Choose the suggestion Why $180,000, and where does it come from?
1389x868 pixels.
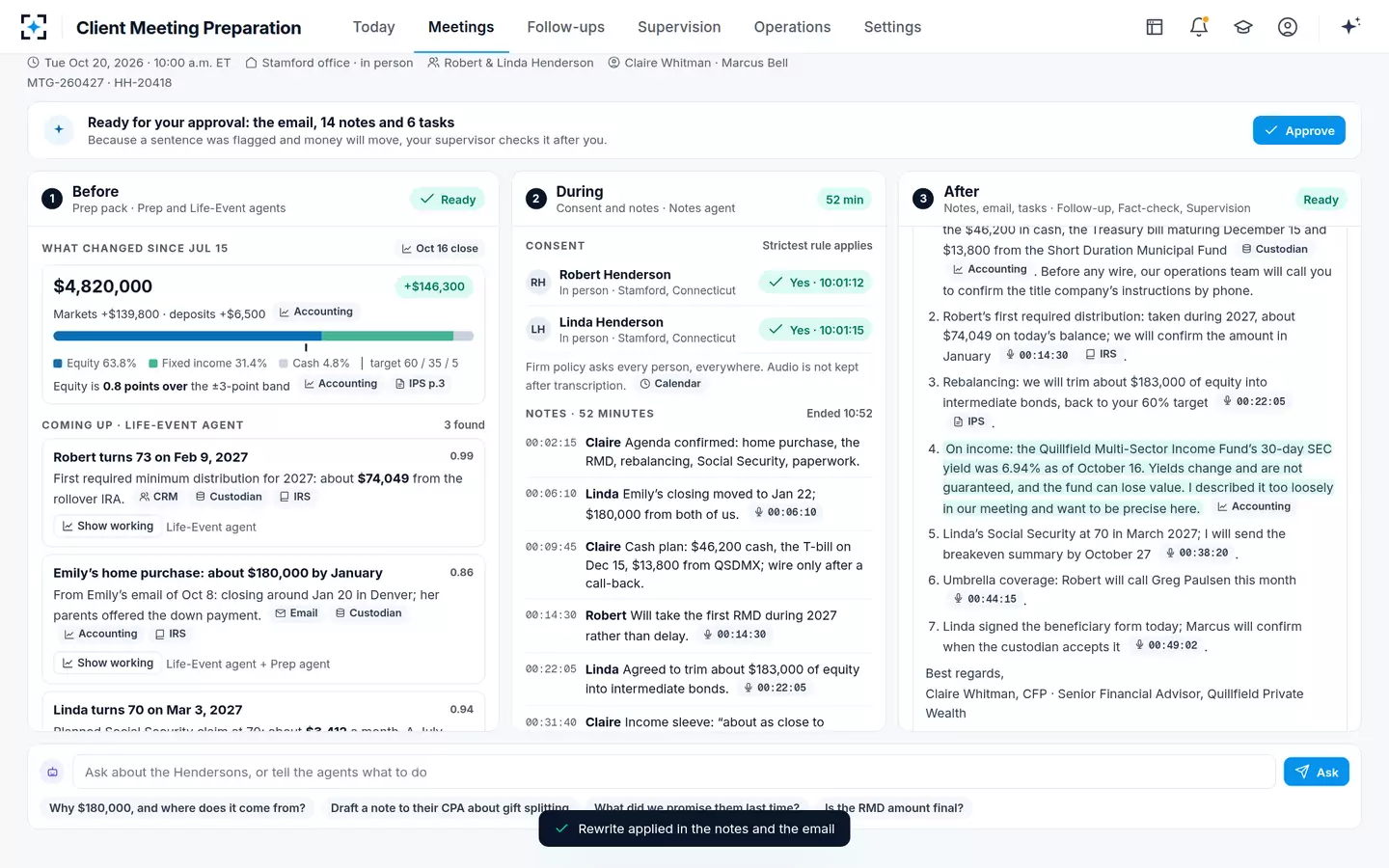click(177, 808)
